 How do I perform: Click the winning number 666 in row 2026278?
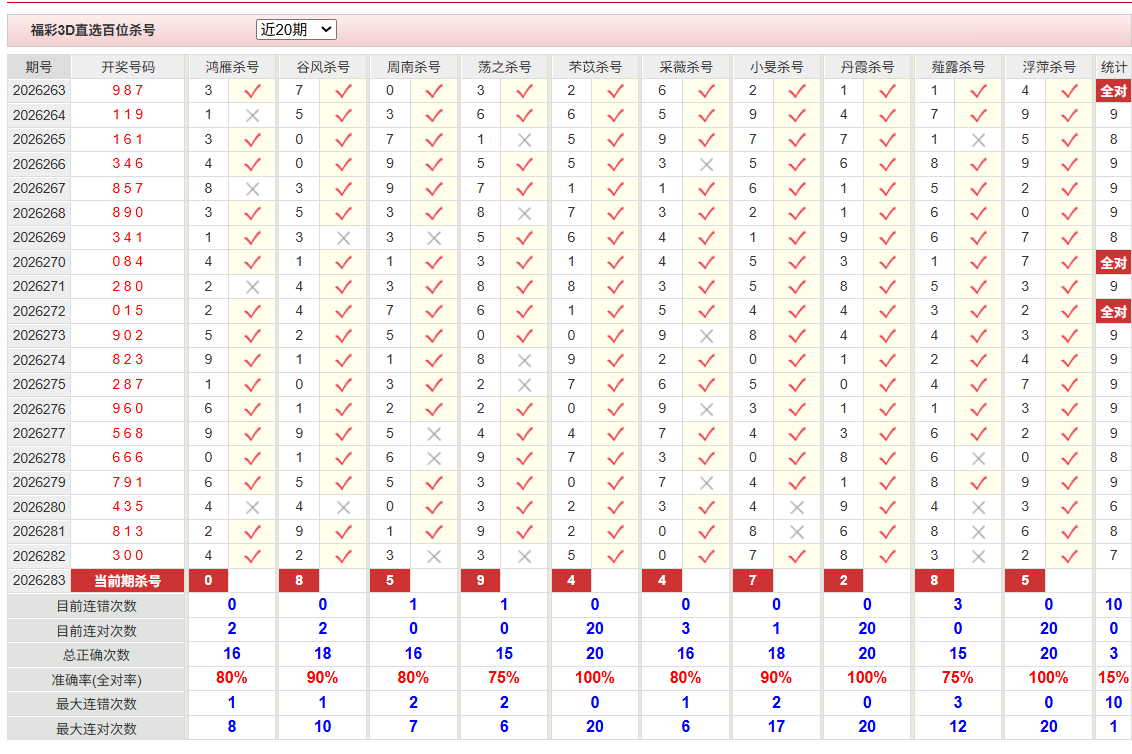pyautogui.click(x=128, y=458)
